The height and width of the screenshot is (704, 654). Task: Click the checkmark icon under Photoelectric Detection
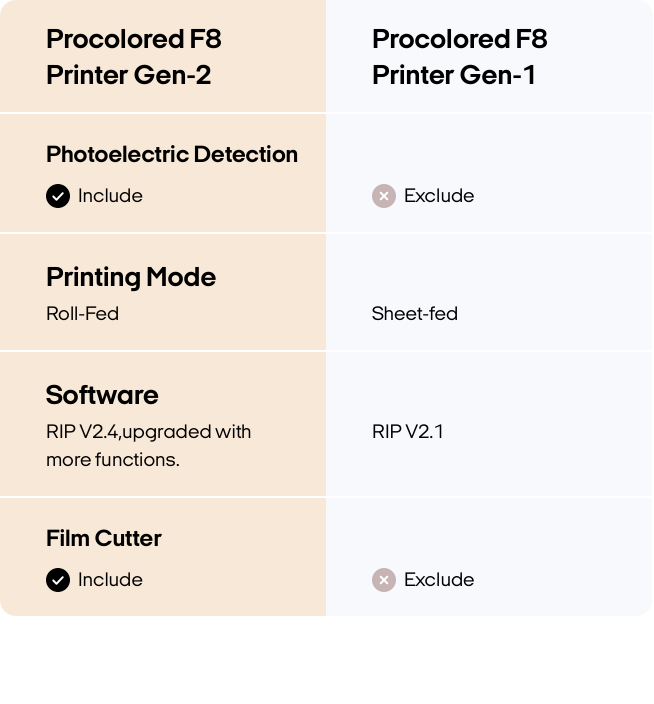[58, 196]
